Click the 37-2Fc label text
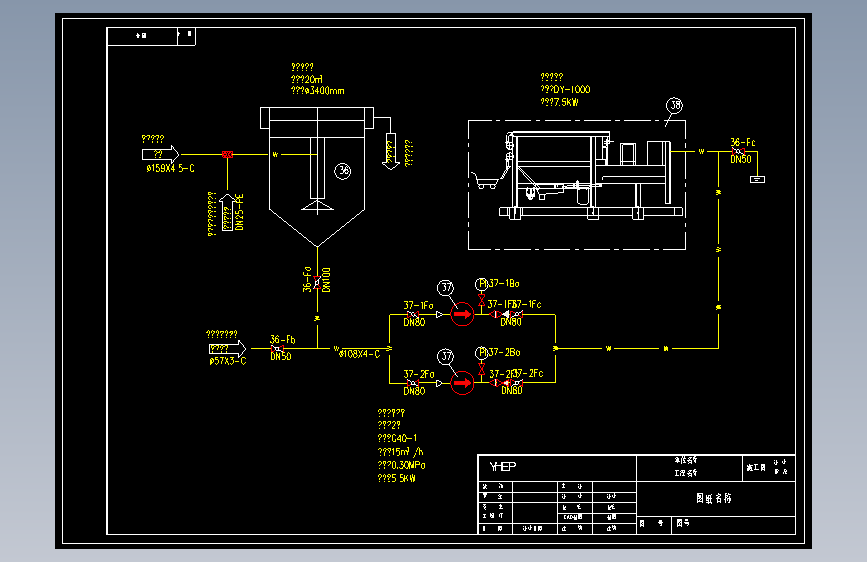 pyautogui.click(x=529, y=373)
